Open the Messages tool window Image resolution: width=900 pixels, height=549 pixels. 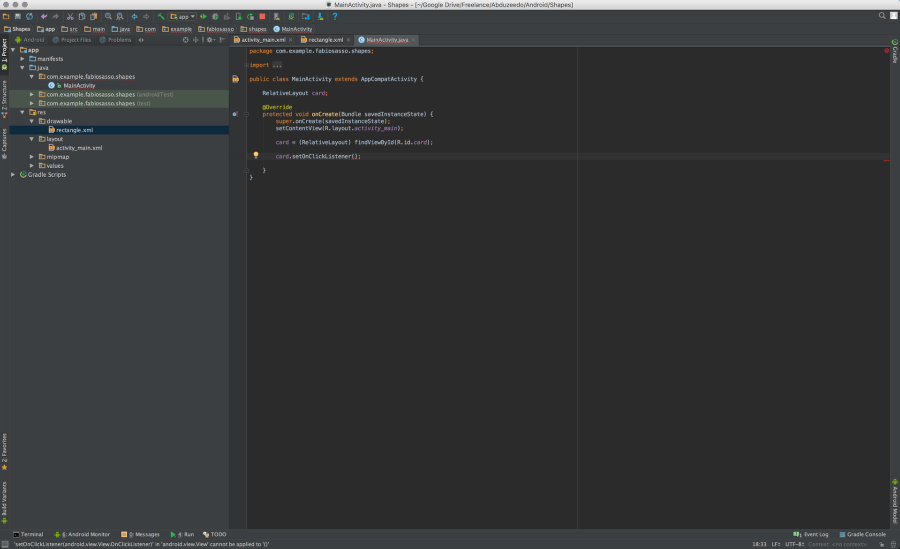click(141, 534)
